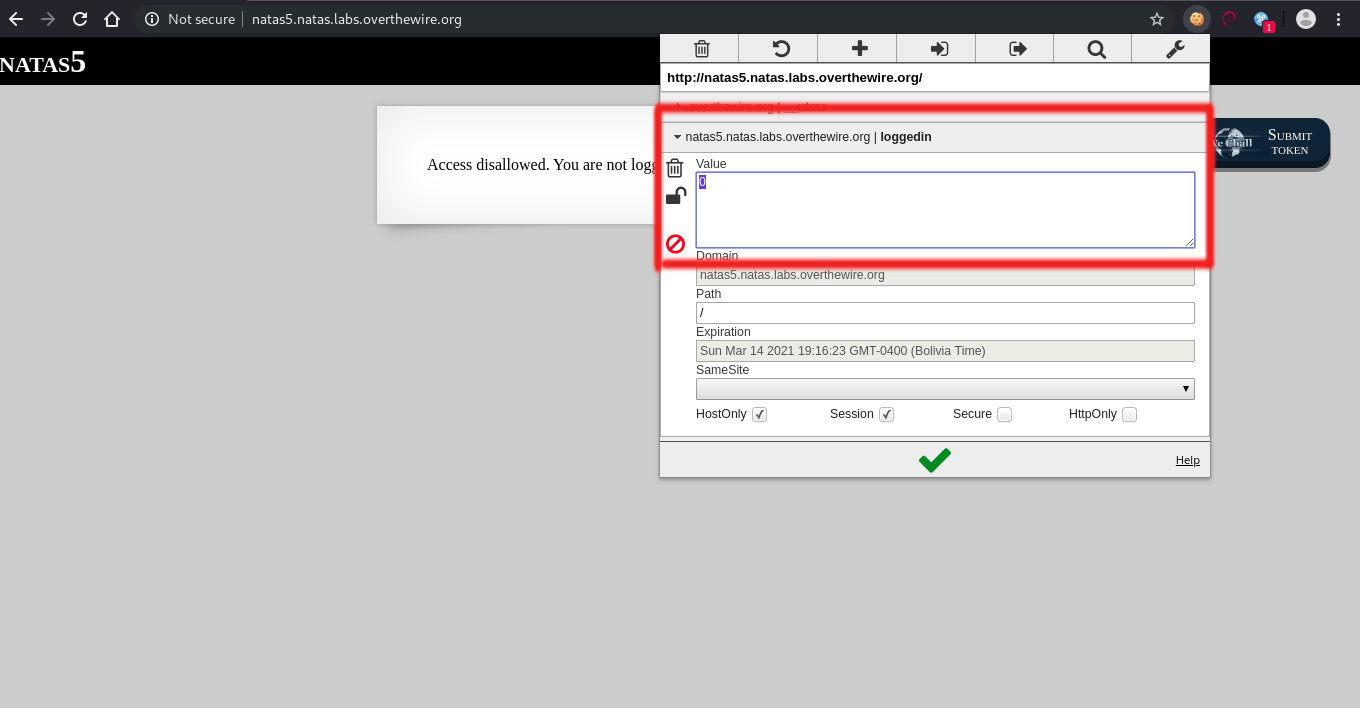Viewport: 1360px width, 708px height.
Task: Import cookies using the arrow-in icon
Action: click(938, 48)
